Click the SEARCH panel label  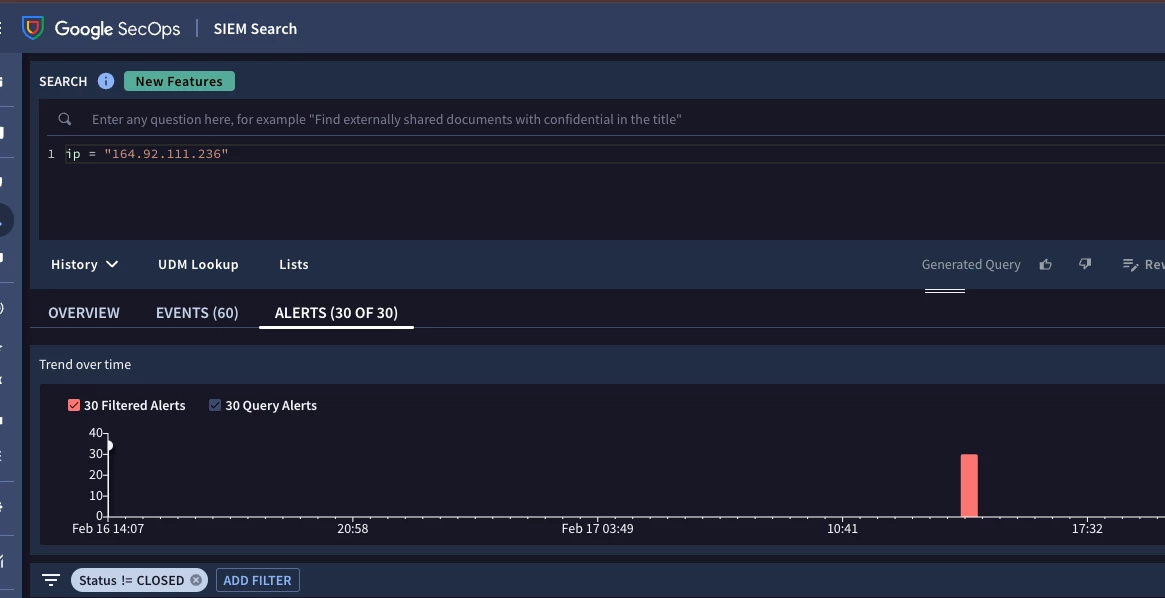click(x=63, y=81)
